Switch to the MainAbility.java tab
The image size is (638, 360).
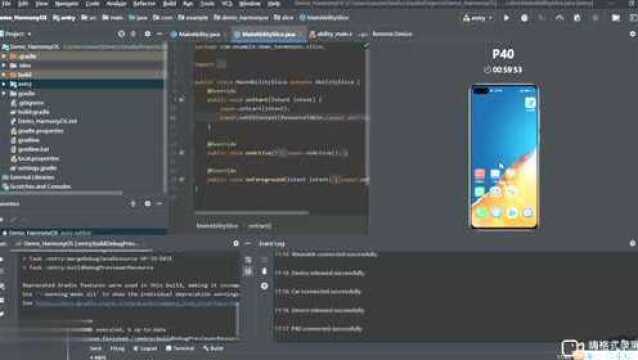(196, 35)
